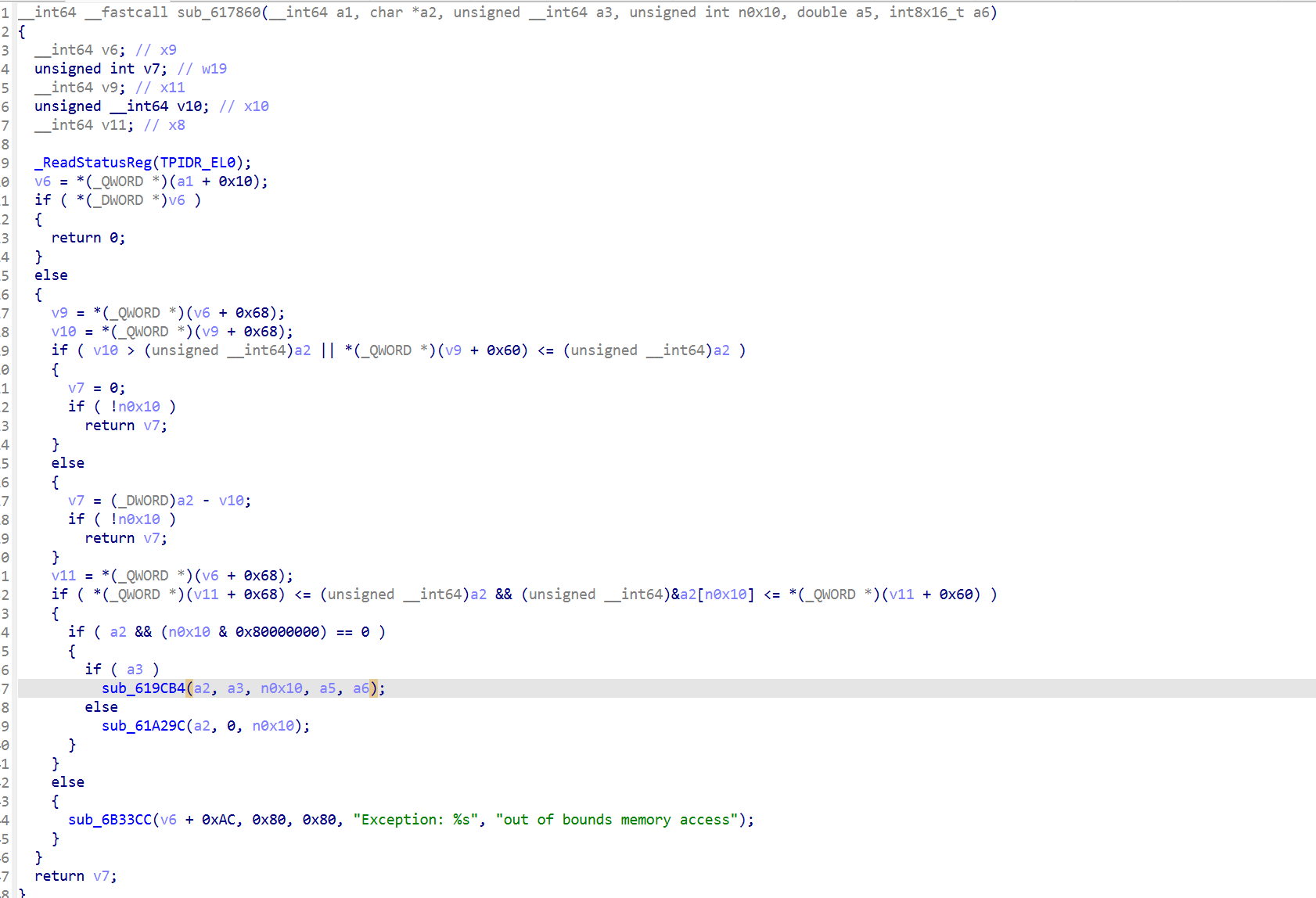Select the sub_6B33CC function call
Screen dimensions: 1316x898
click(110, 820)
